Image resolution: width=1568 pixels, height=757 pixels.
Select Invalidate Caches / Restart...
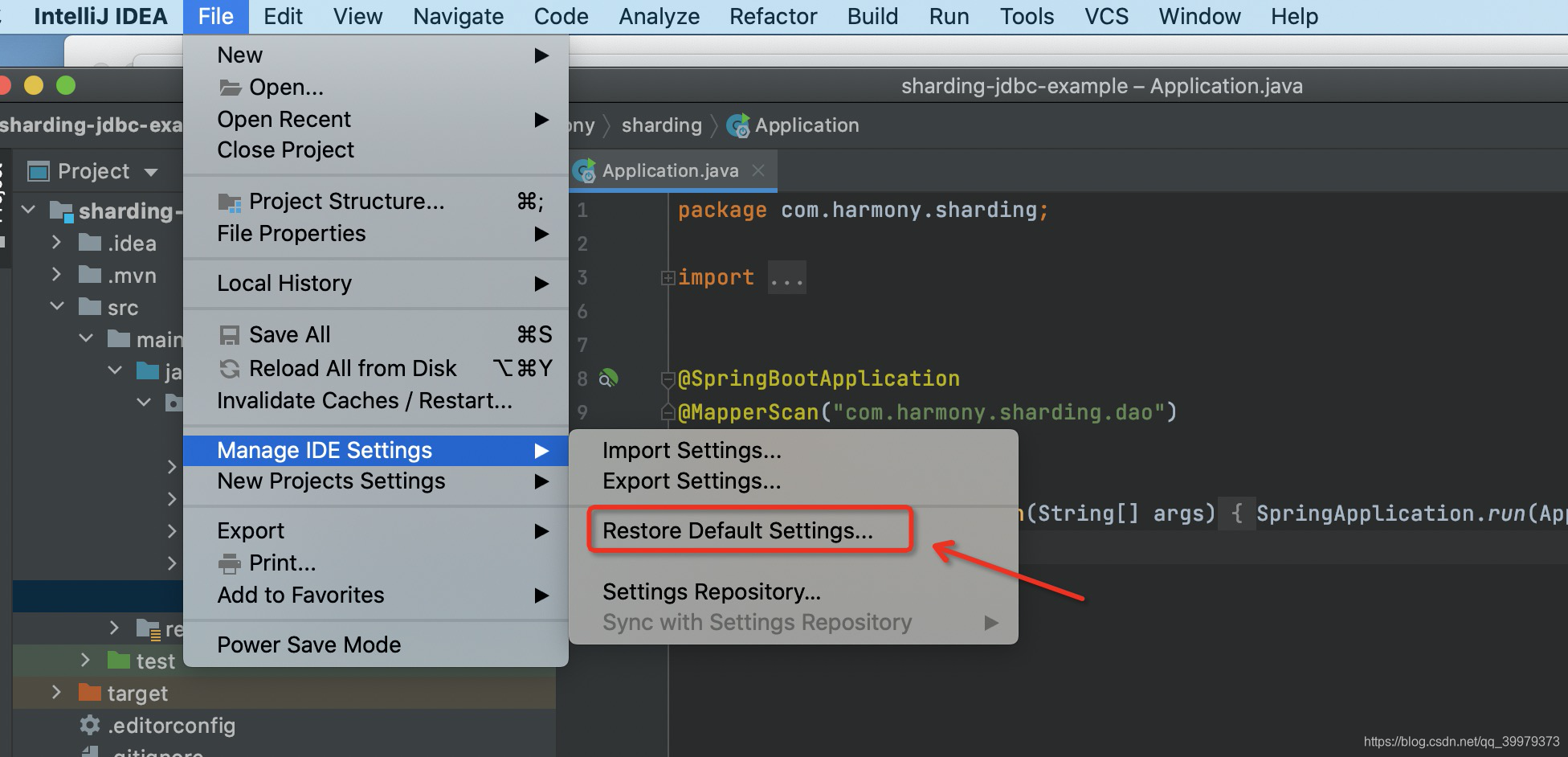(x=376, y=400)
